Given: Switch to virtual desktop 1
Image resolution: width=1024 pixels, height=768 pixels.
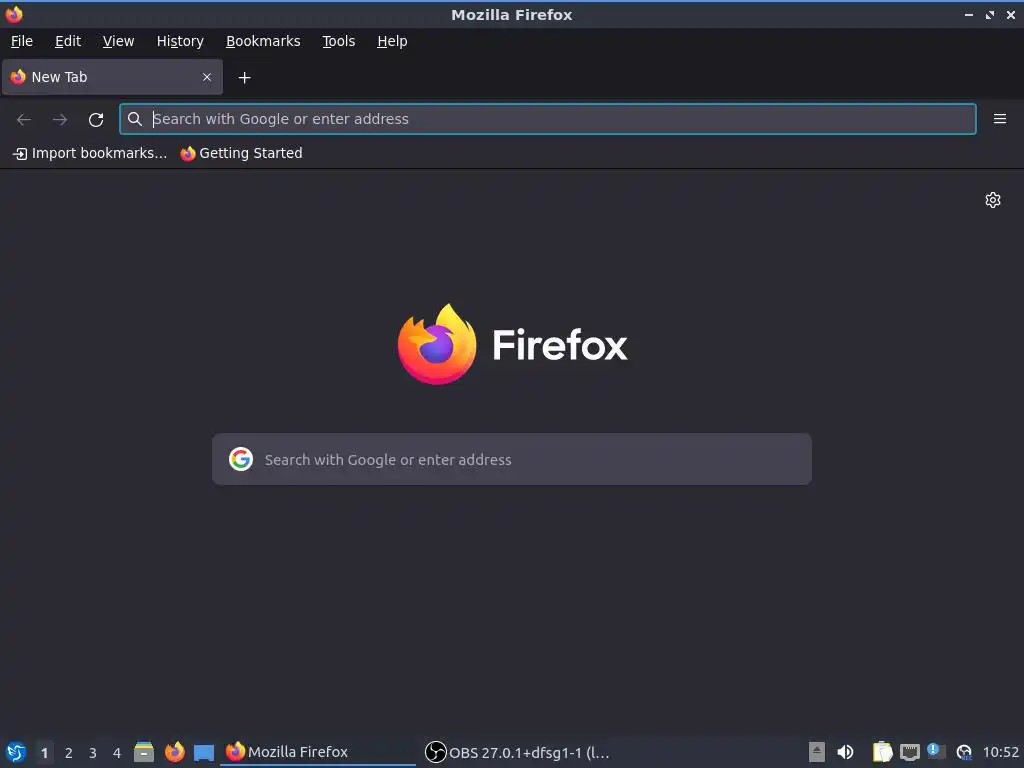Looking at the screenshot, I should point(44,753).
